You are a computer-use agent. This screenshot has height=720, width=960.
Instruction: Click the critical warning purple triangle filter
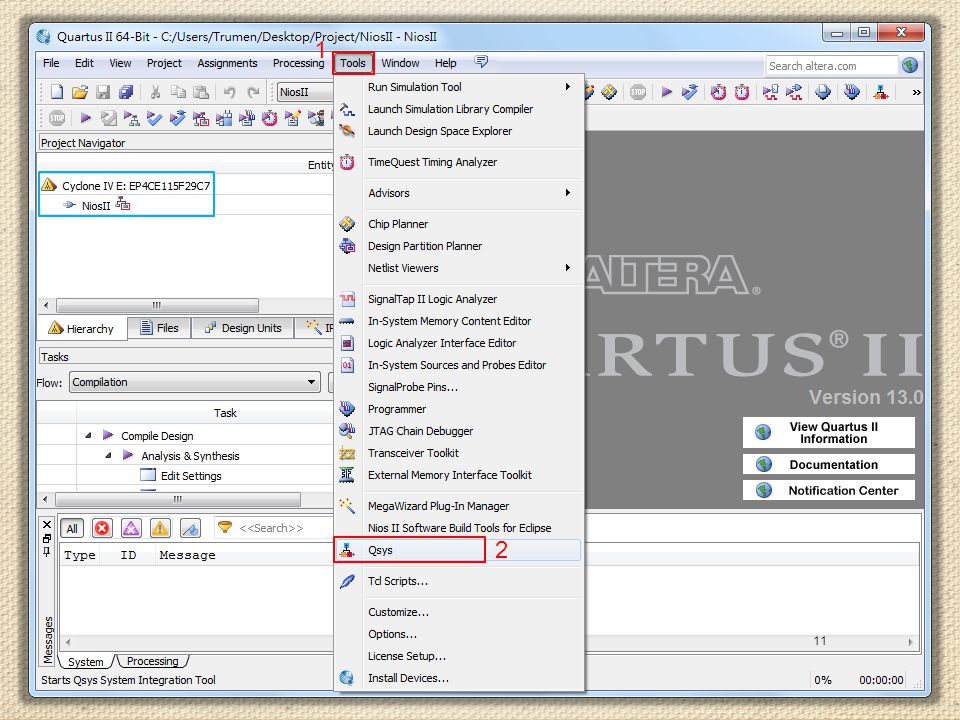point(131,528)
